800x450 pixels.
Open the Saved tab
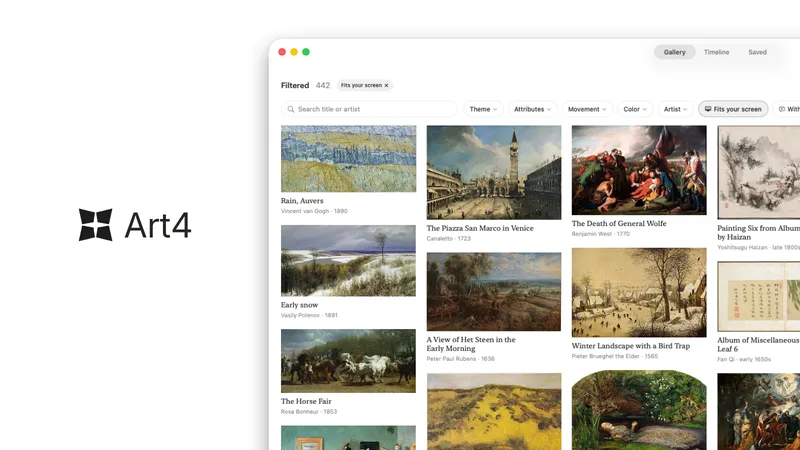coord(757,52)
